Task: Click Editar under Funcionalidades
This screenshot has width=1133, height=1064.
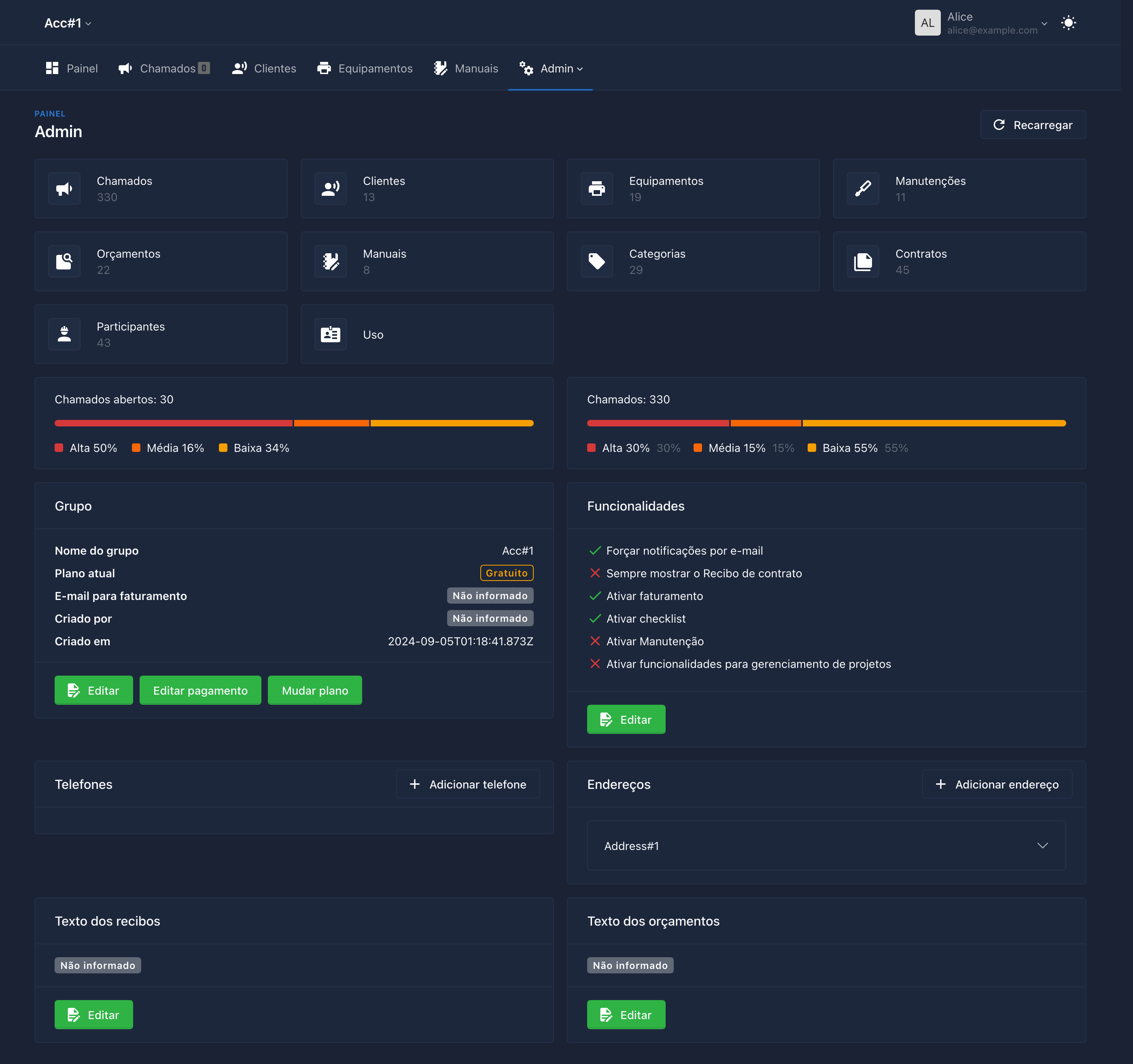Action: coord(626,719)
